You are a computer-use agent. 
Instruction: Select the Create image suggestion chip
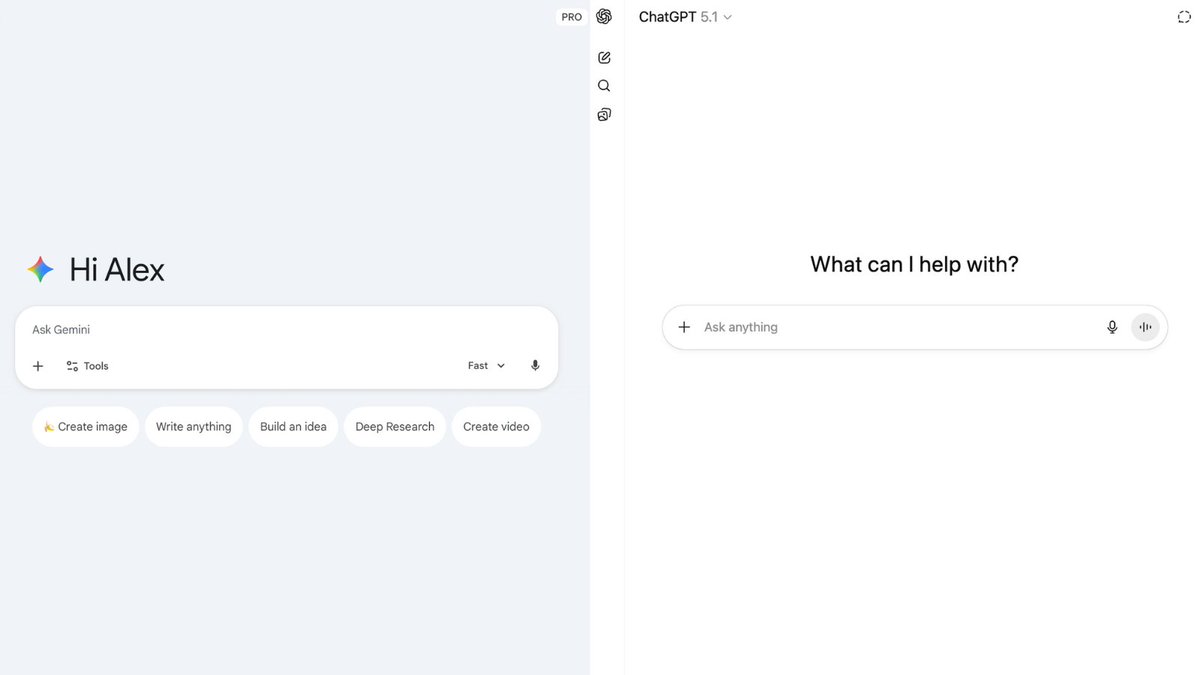86,427
